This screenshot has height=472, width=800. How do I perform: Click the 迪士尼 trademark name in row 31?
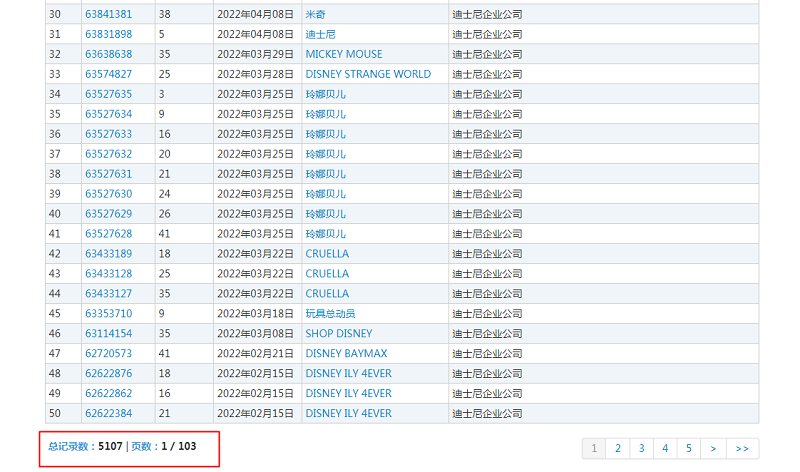320,34
